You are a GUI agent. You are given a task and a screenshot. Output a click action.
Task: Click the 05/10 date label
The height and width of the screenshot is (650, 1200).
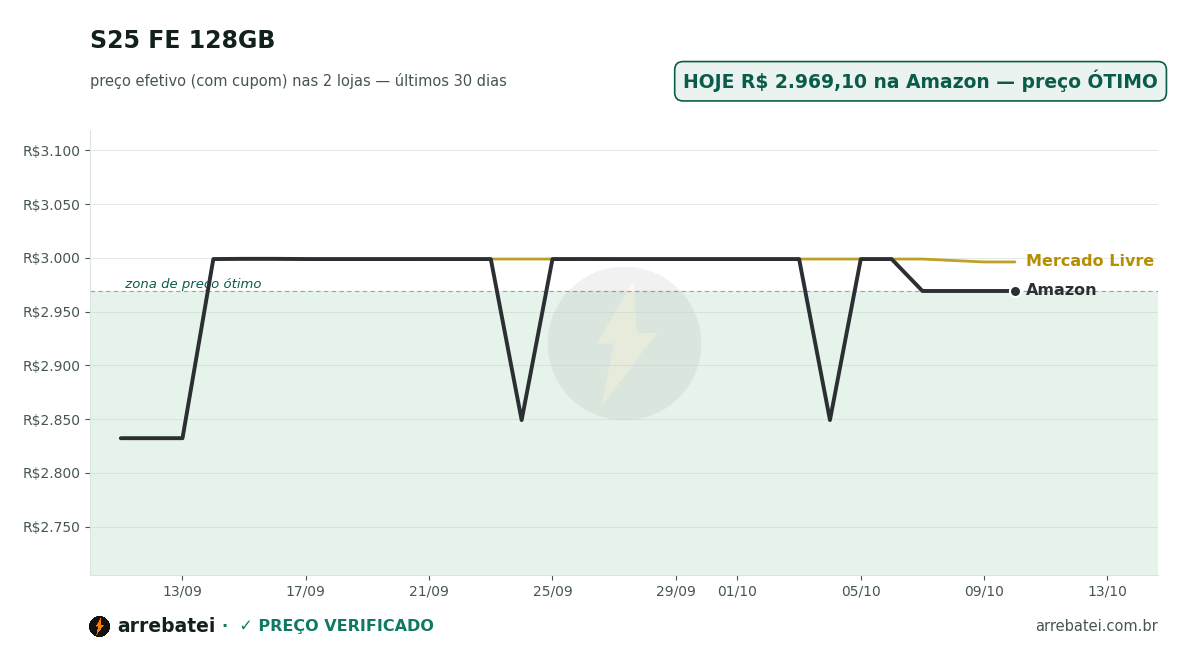pos(861,592)
